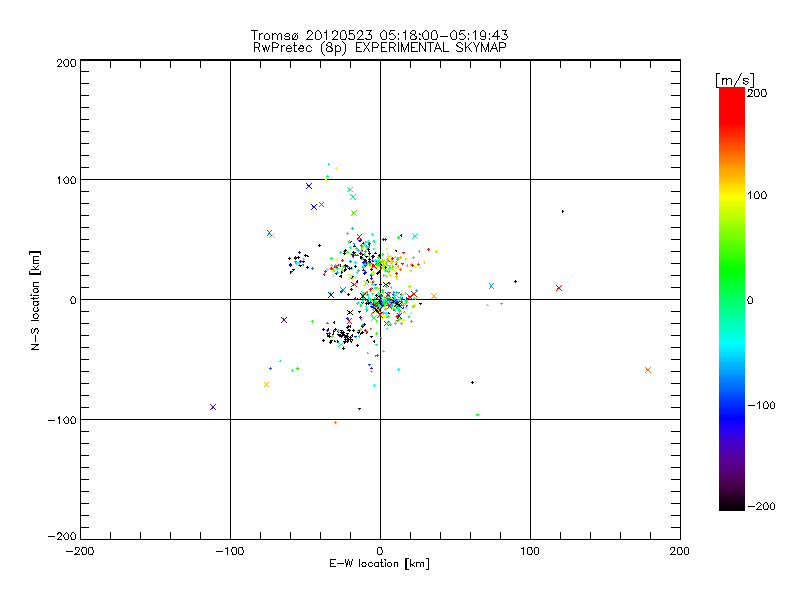Viewport: 800px width, 600px height.
Task: Click the yellow 100 m/s level on colorbar
Action: pyautogui.click(x=732, y=195)
